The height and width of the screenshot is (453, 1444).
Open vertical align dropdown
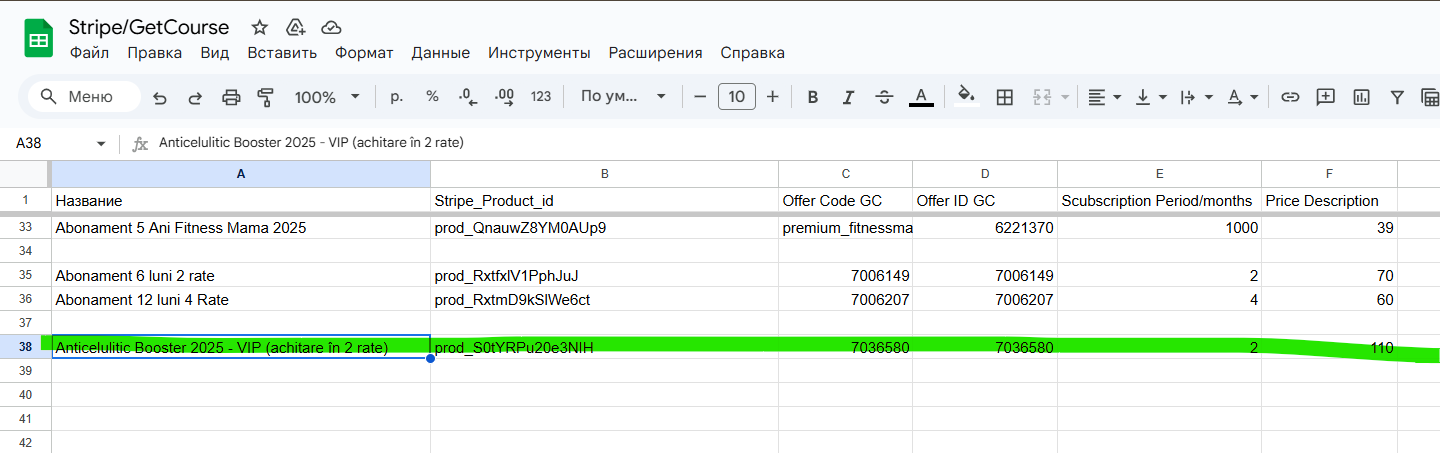pos(1151,97)
